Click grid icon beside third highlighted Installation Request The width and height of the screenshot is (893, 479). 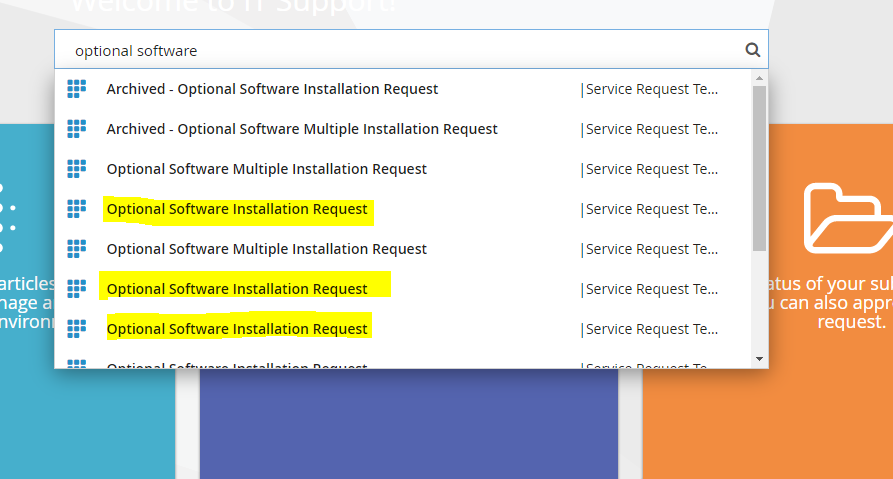click(x=77, y=329)
